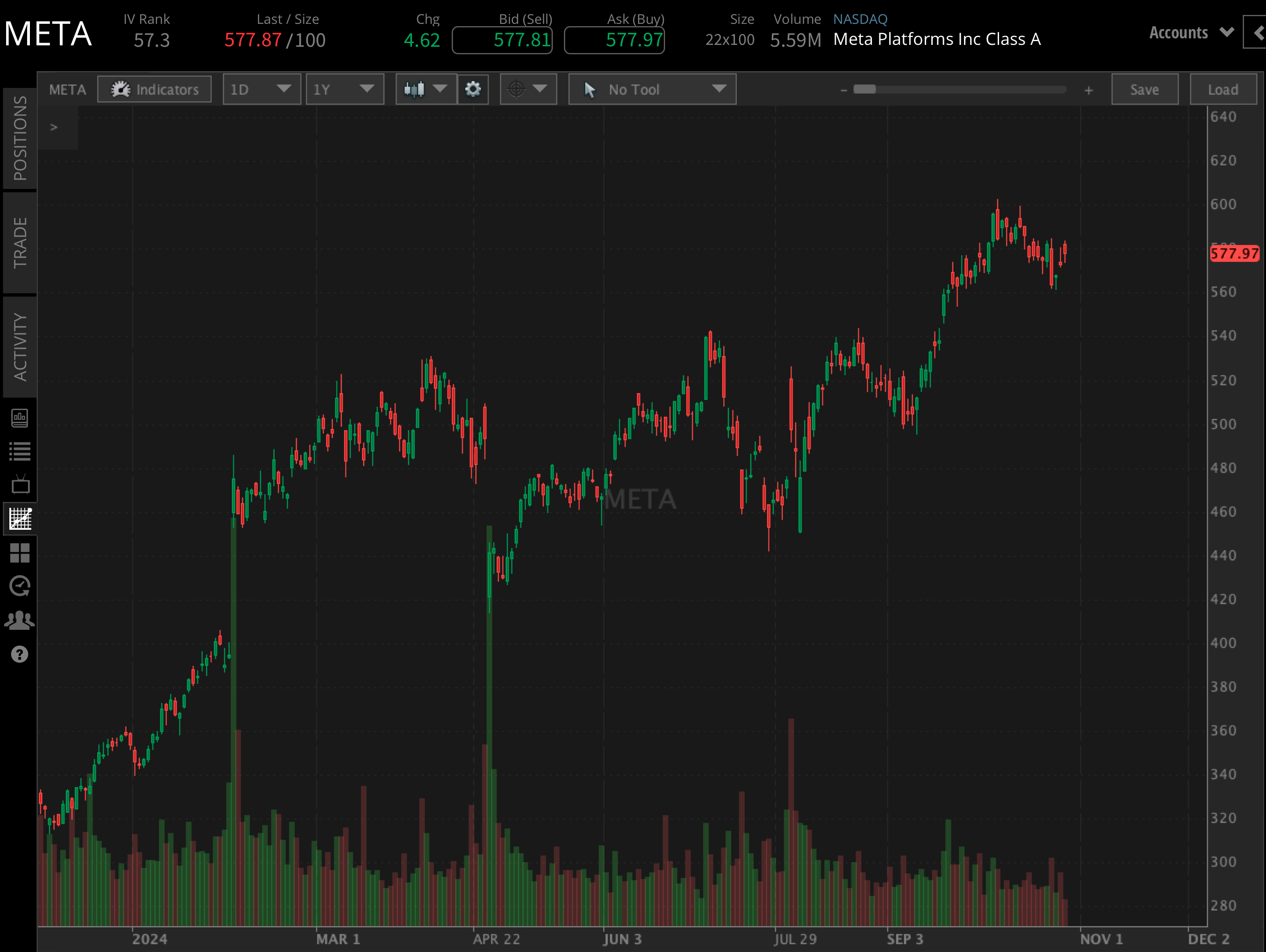The width and height of the screenshot is (1266, 952).
Task: Open the 1Y range dropdown
Action: (x=345, y=89)
